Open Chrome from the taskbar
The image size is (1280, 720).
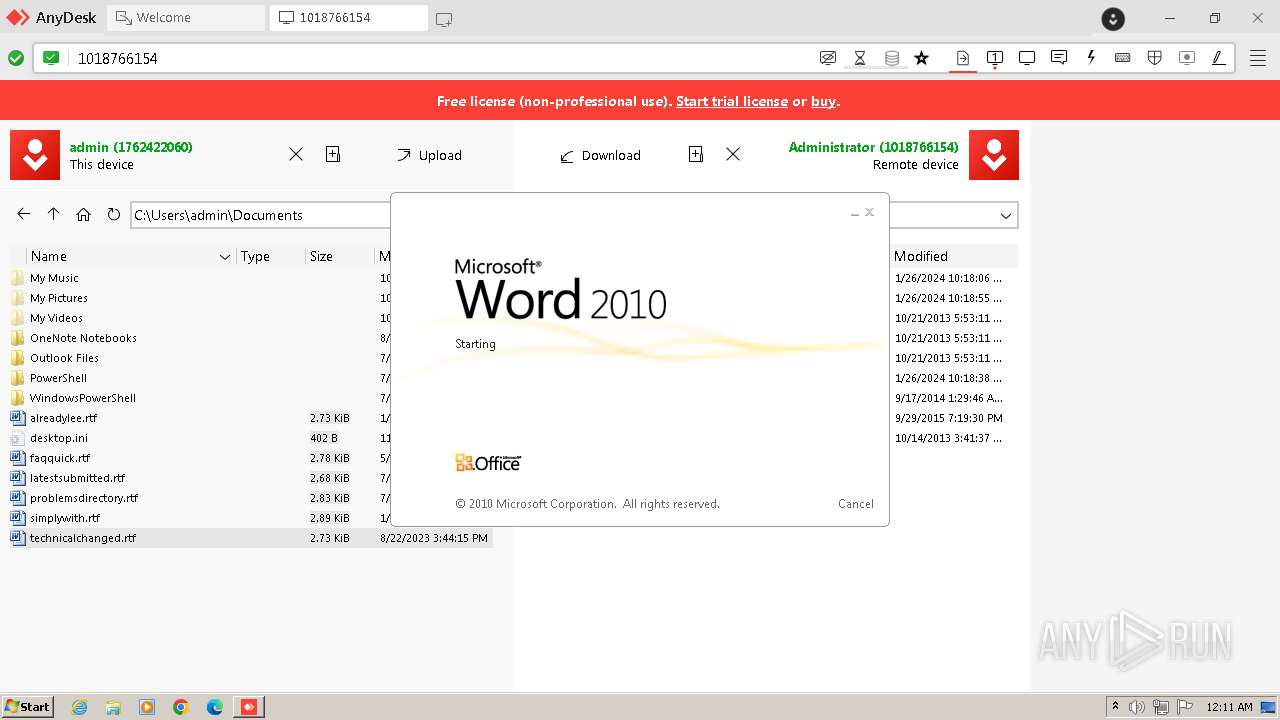(181, 707)
